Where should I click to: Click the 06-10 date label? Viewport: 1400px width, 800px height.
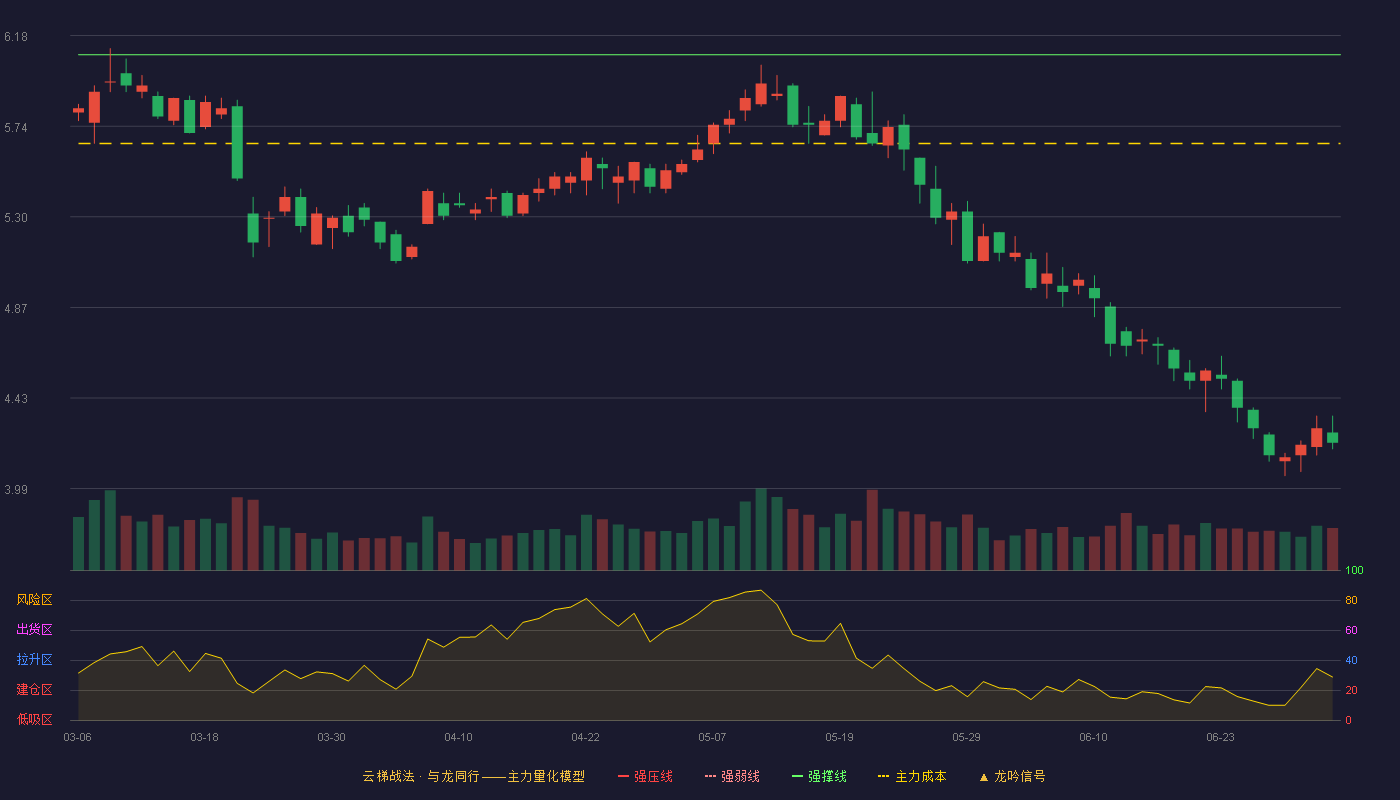pos(1093,737)
